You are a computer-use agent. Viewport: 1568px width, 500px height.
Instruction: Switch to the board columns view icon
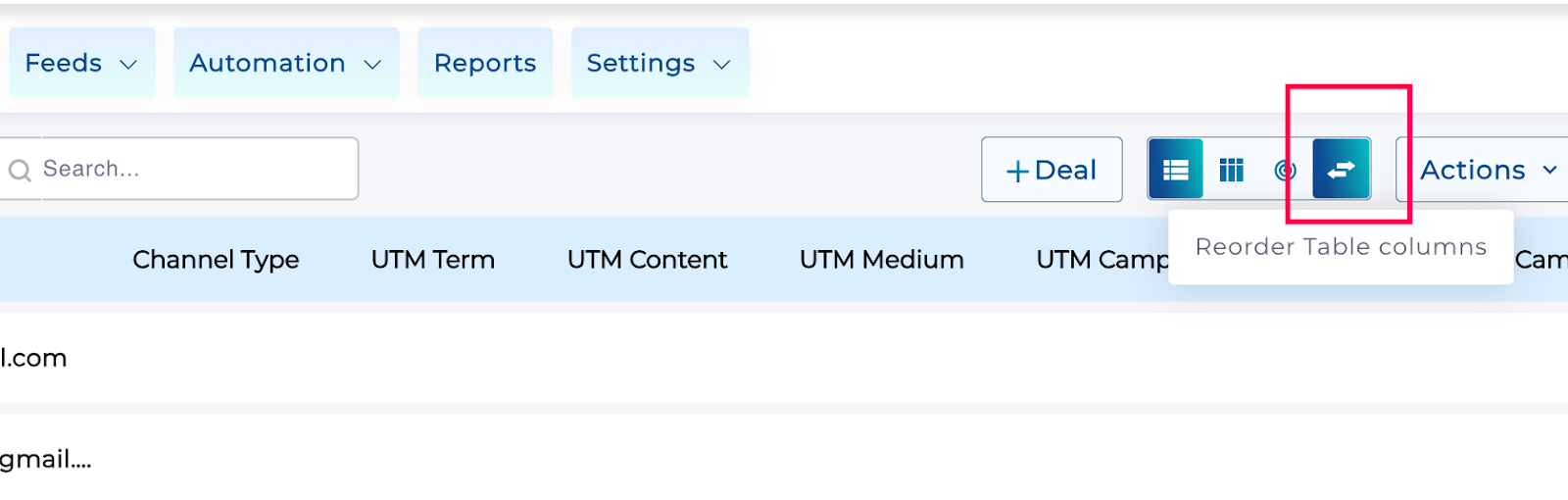1231,170
